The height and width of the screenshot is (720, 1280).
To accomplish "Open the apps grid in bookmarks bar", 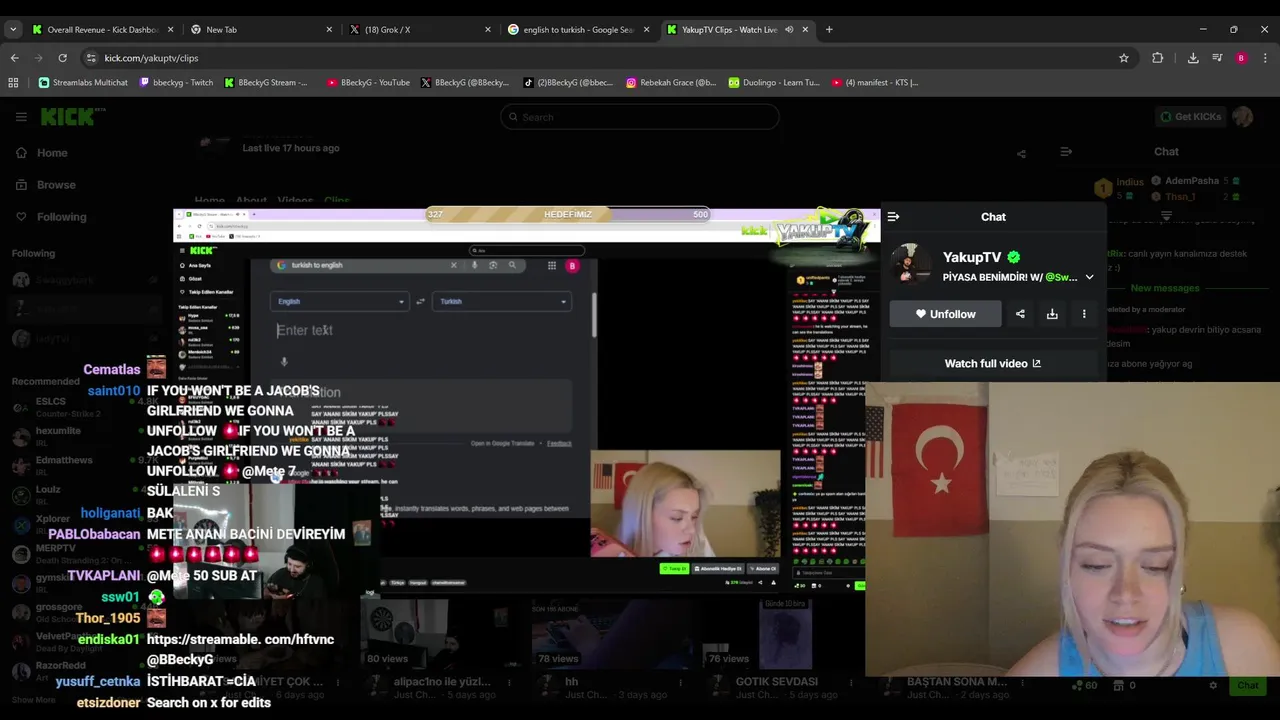I will click(13, 83).
